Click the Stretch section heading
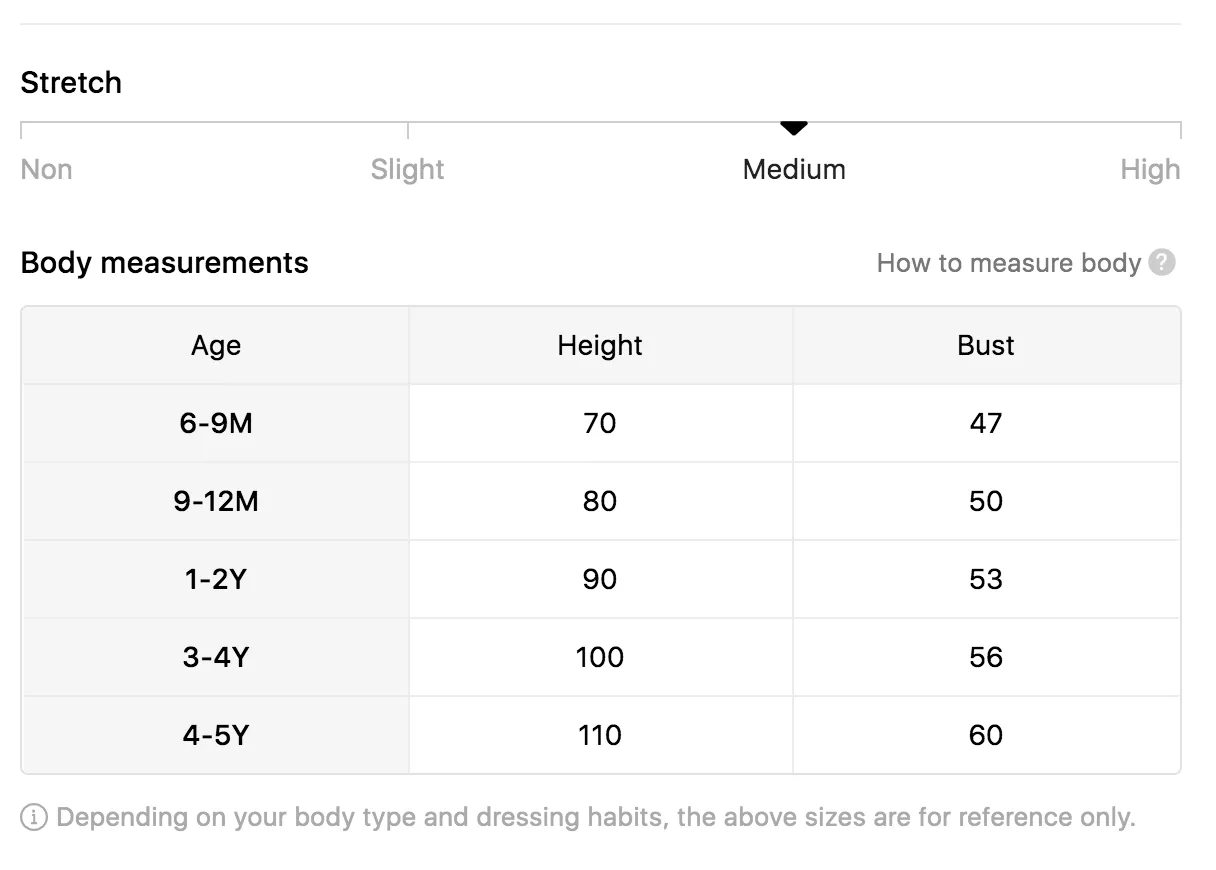The image size is (1216, 870). point(71,82)
